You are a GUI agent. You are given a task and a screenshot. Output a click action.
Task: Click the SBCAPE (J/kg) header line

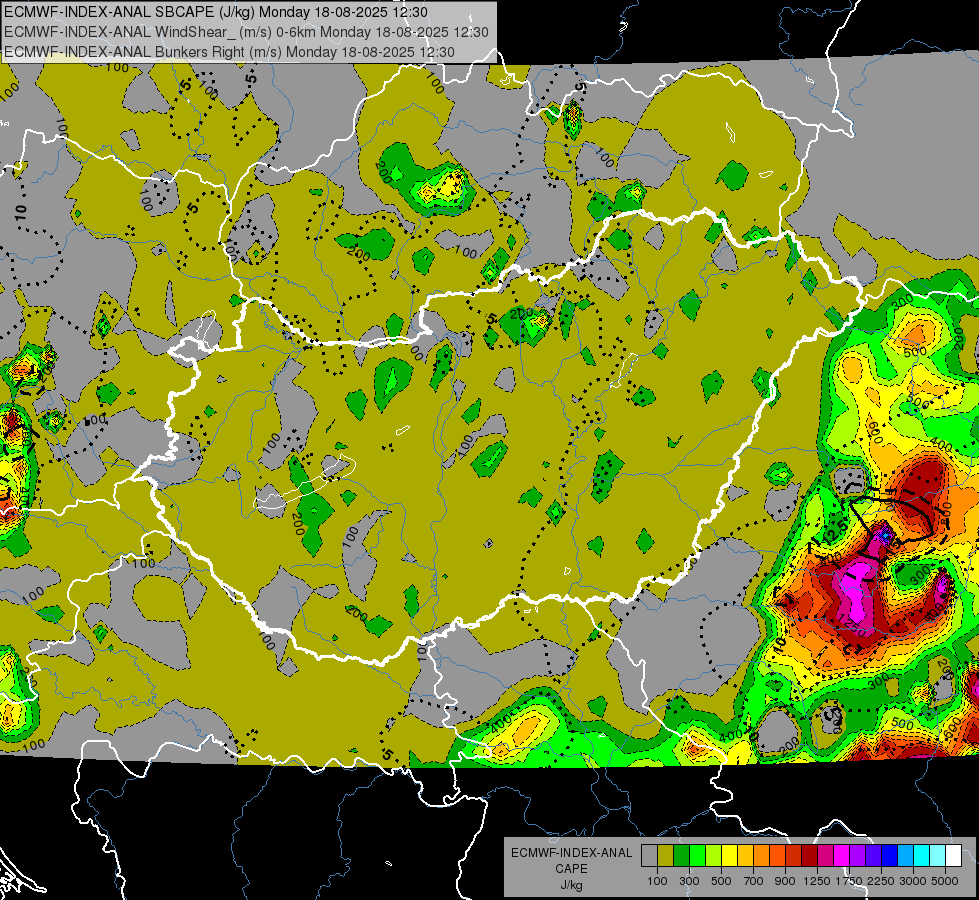point(215,12)
